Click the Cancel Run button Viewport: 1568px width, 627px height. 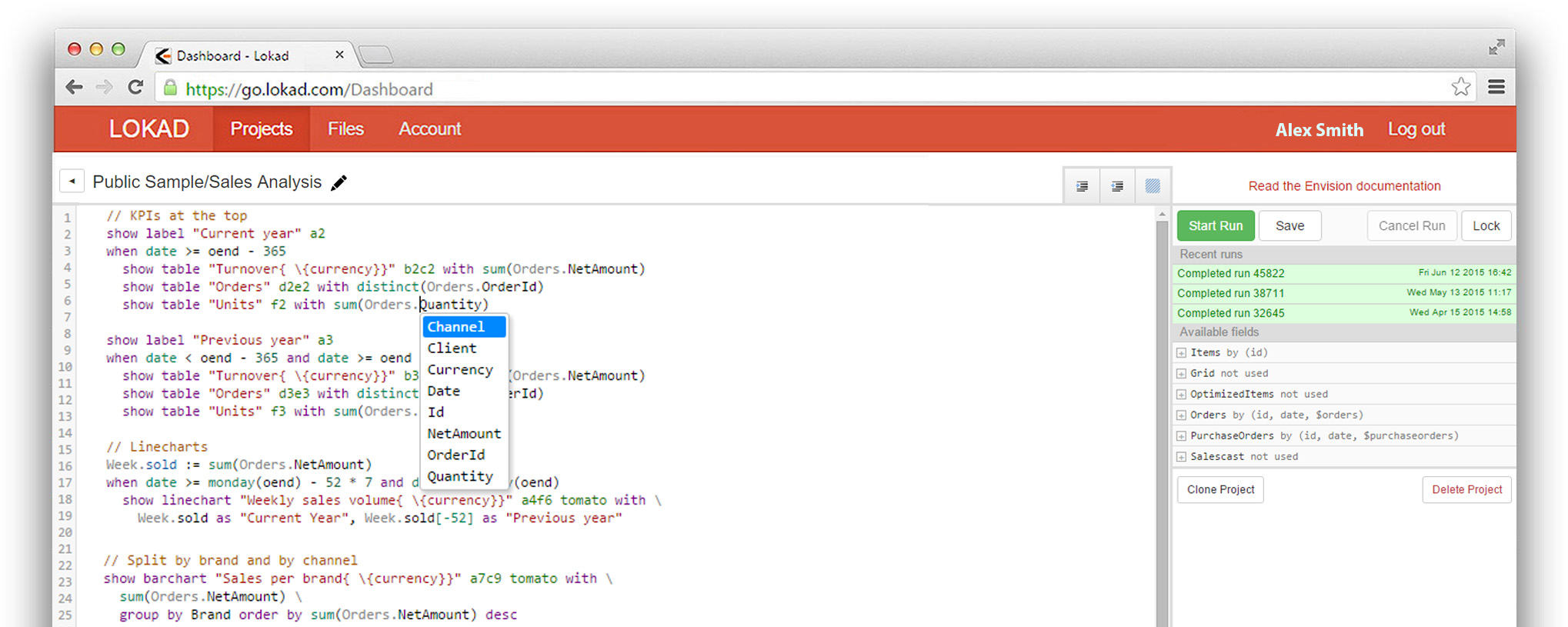(x=1412, y=225)
